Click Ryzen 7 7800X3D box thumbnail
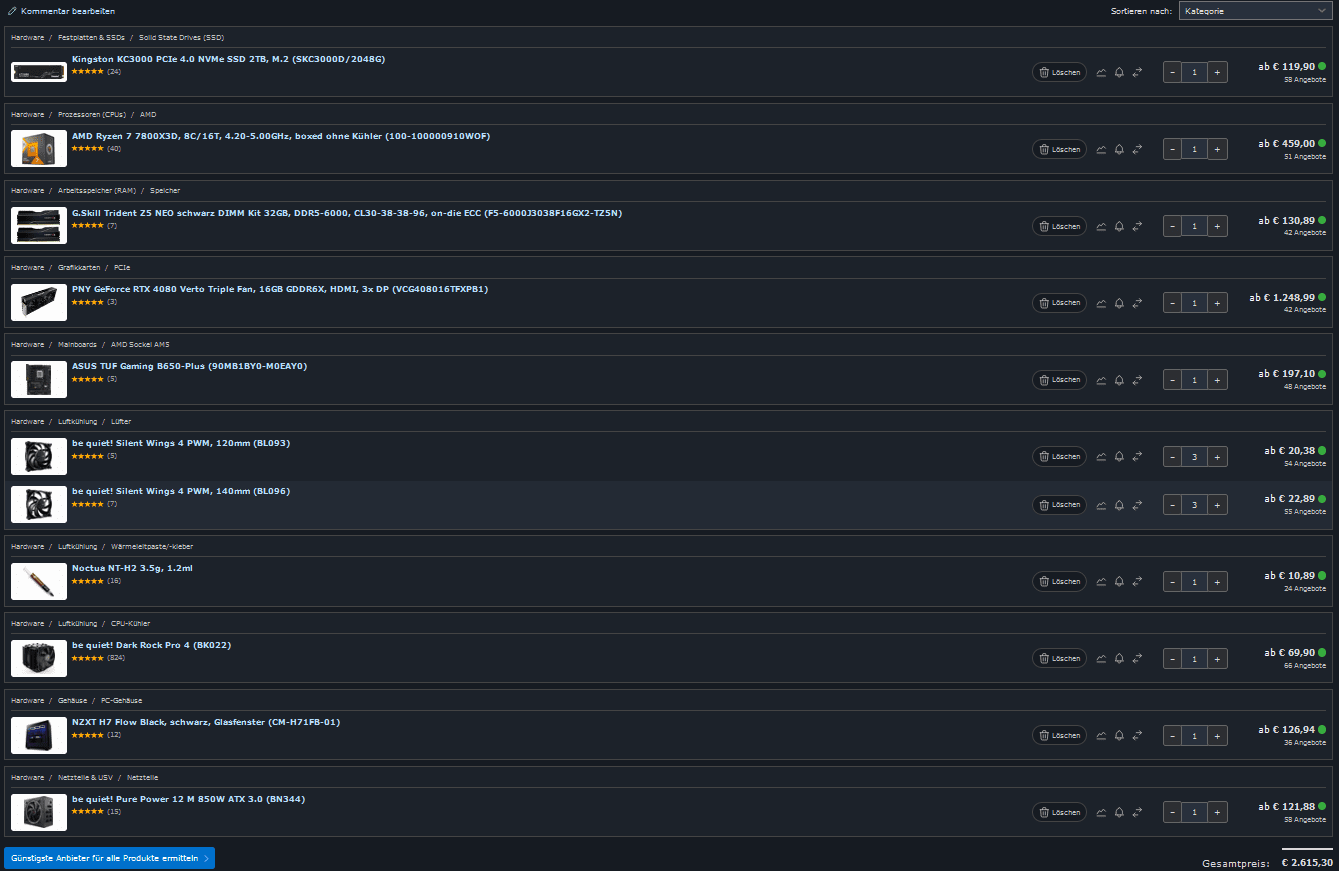Image resolution: width=1339 pixels, height=871 pixels. click(39, 149)
